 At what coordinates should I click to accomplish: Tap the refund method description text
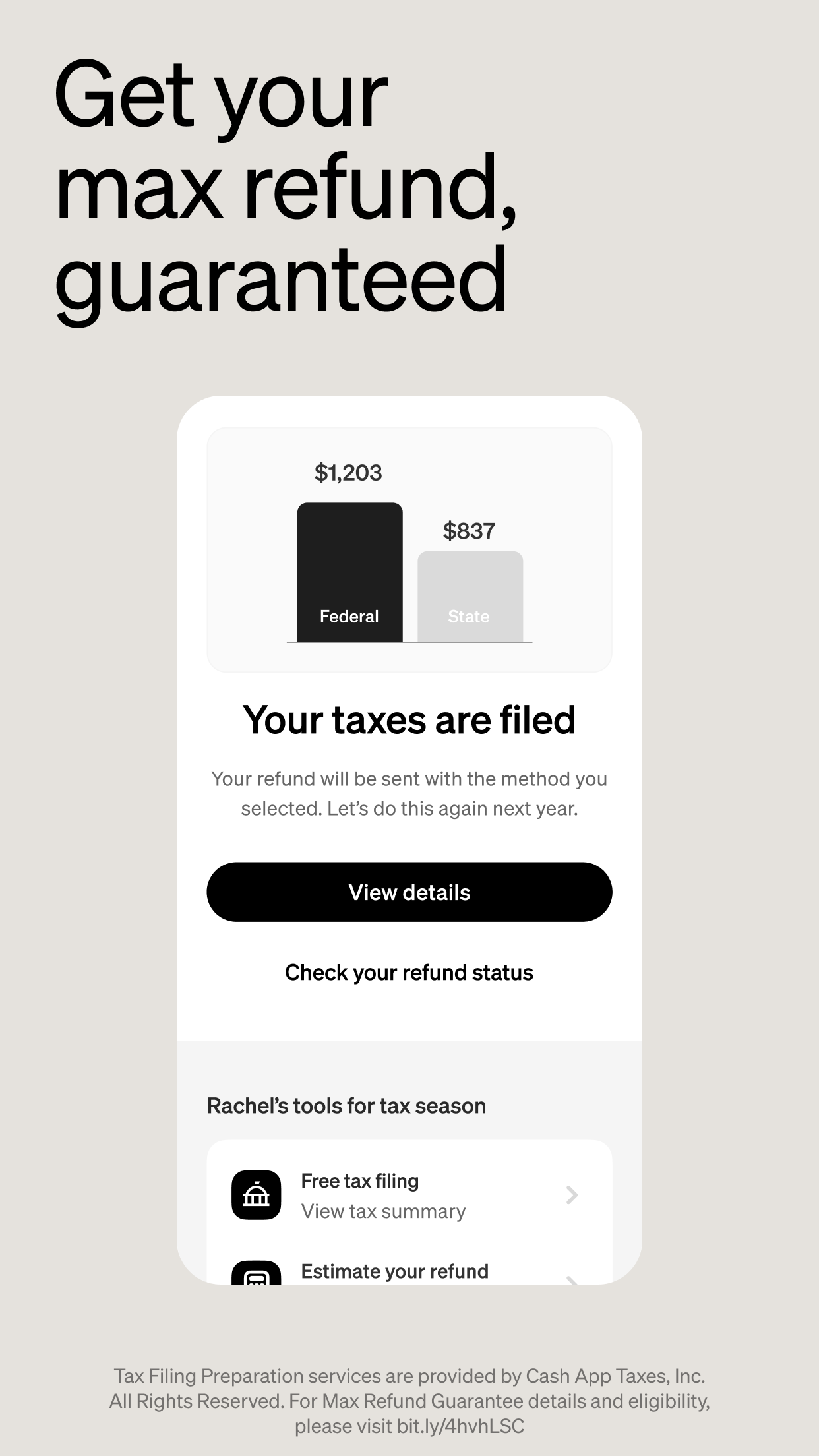409,793
